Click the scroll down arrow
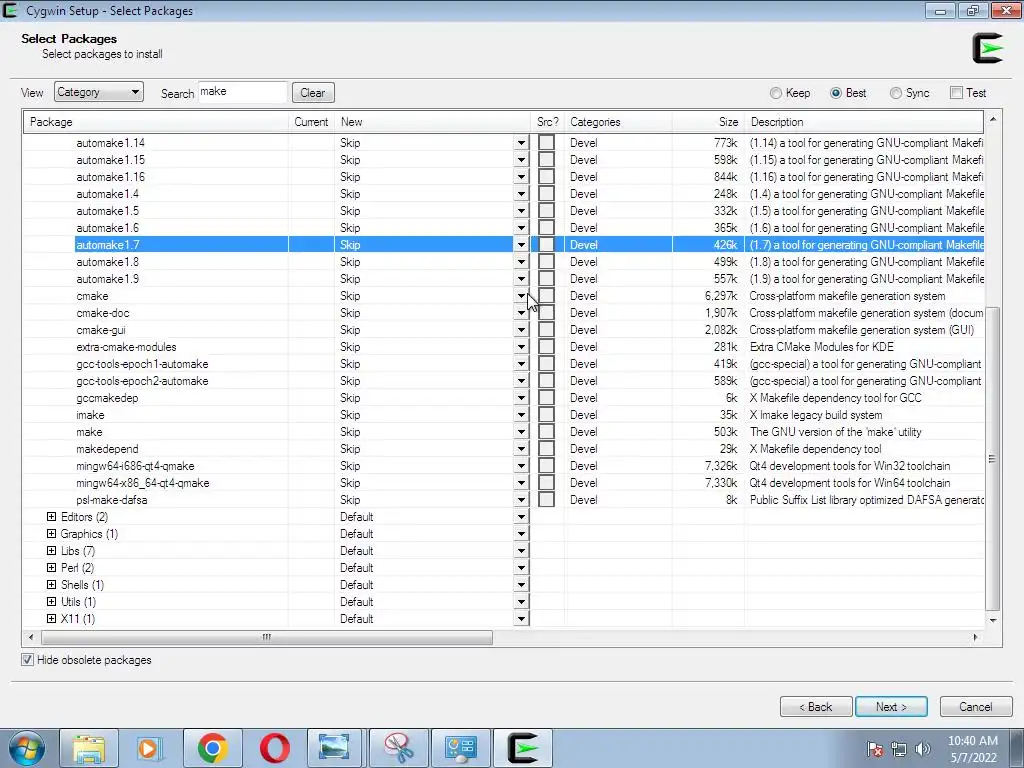Viewport: 1024px width, 768px height. [993, 620]
